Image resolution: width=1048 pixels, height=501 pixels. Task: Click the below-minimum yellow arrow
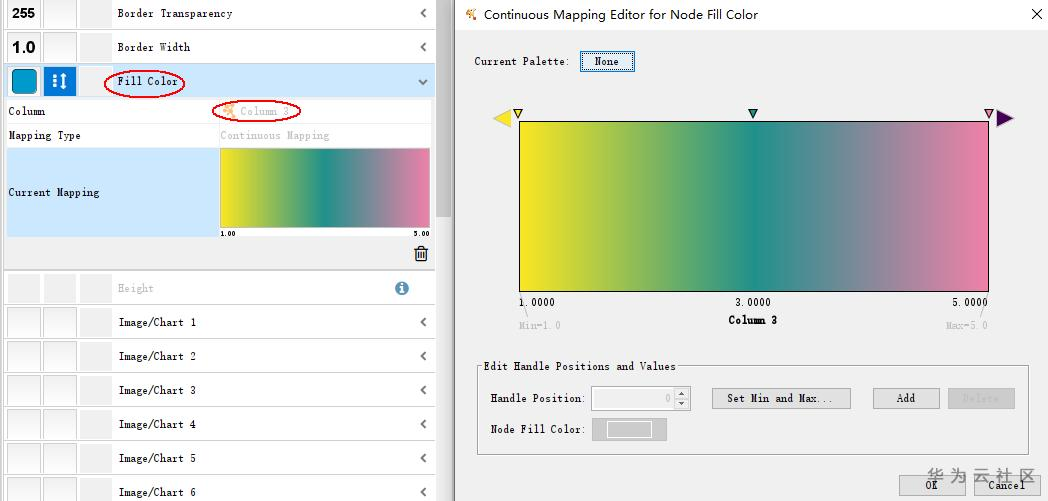tap(502, 119)
